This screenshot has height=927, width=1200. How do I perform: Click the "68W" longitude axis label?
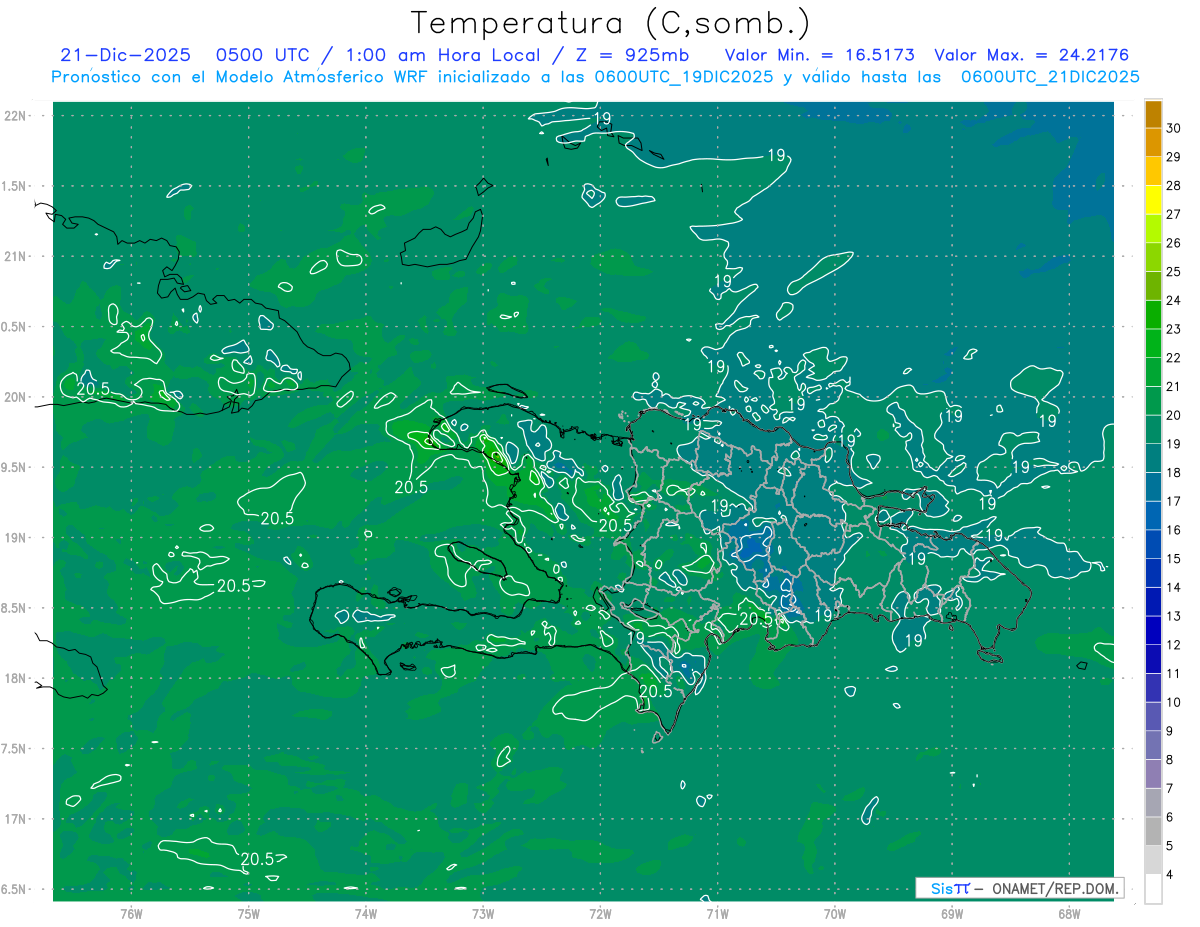1069,914
